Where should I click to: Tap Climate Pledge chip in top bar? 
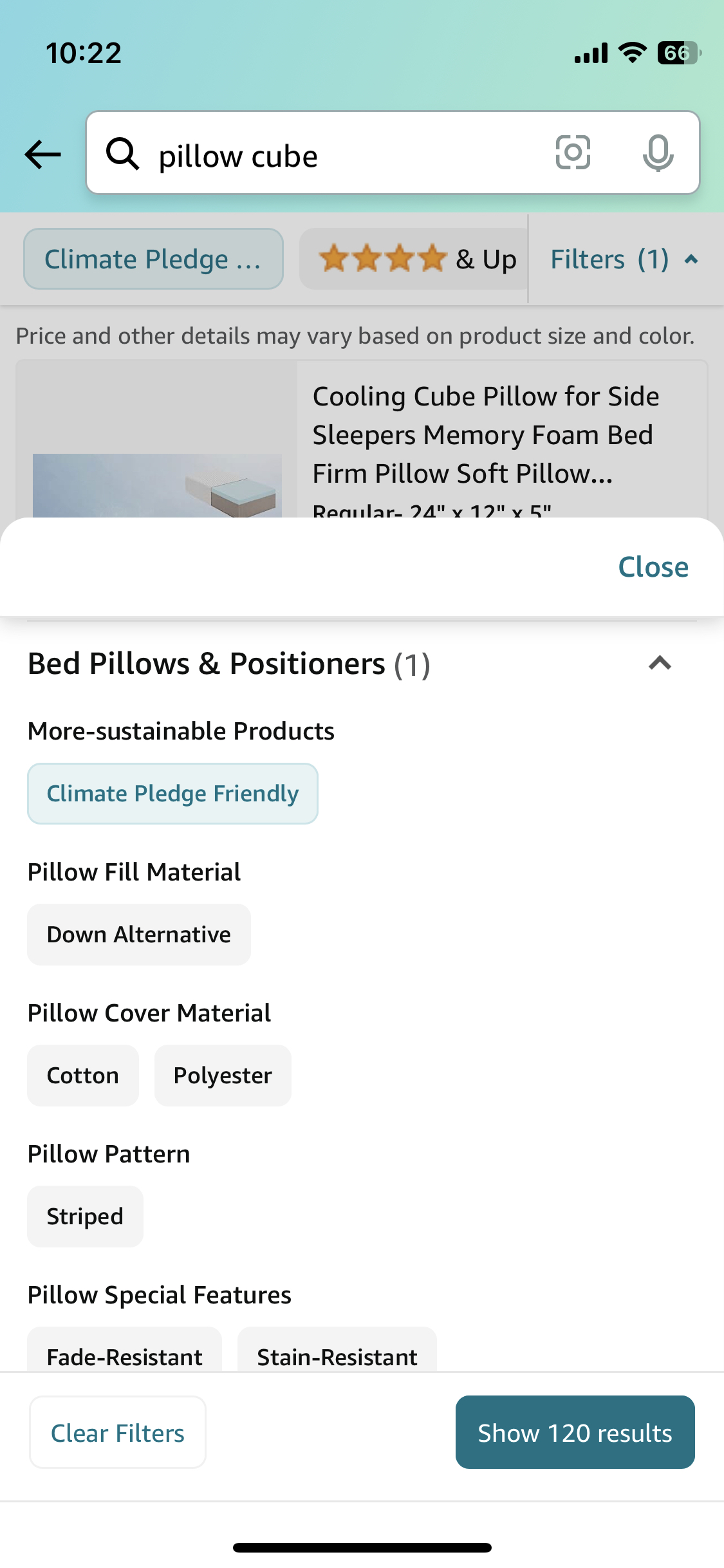point(153,259)
